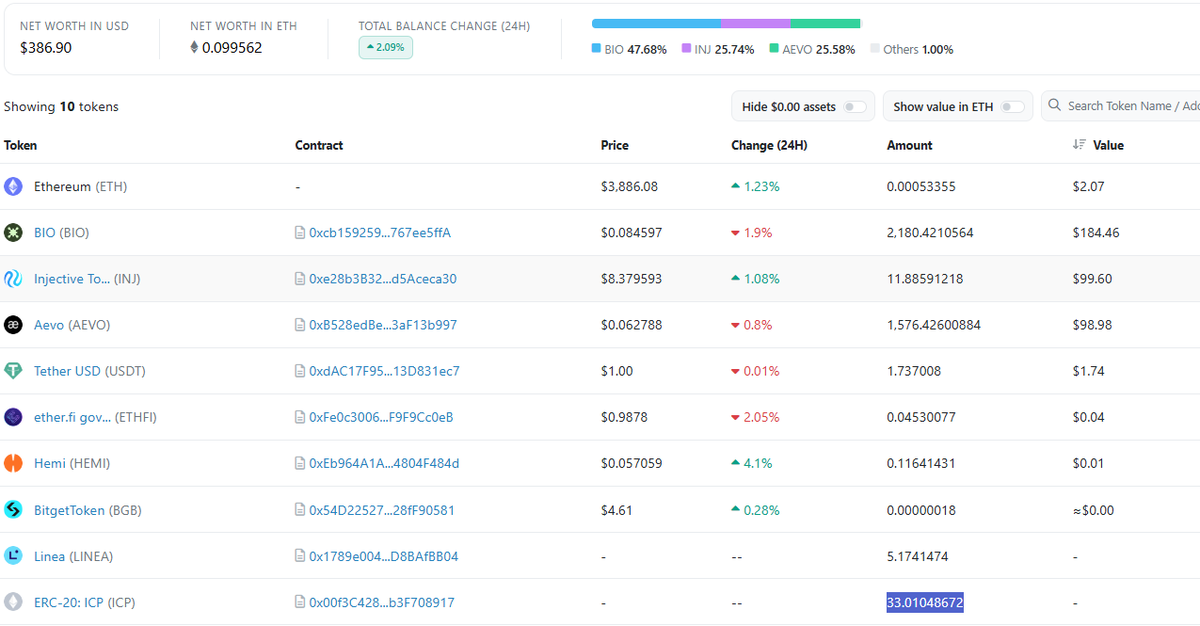Open contract address 0xB528edBe...3aF13b997
The image size is (1200, 626).
[x=383, y=325]
